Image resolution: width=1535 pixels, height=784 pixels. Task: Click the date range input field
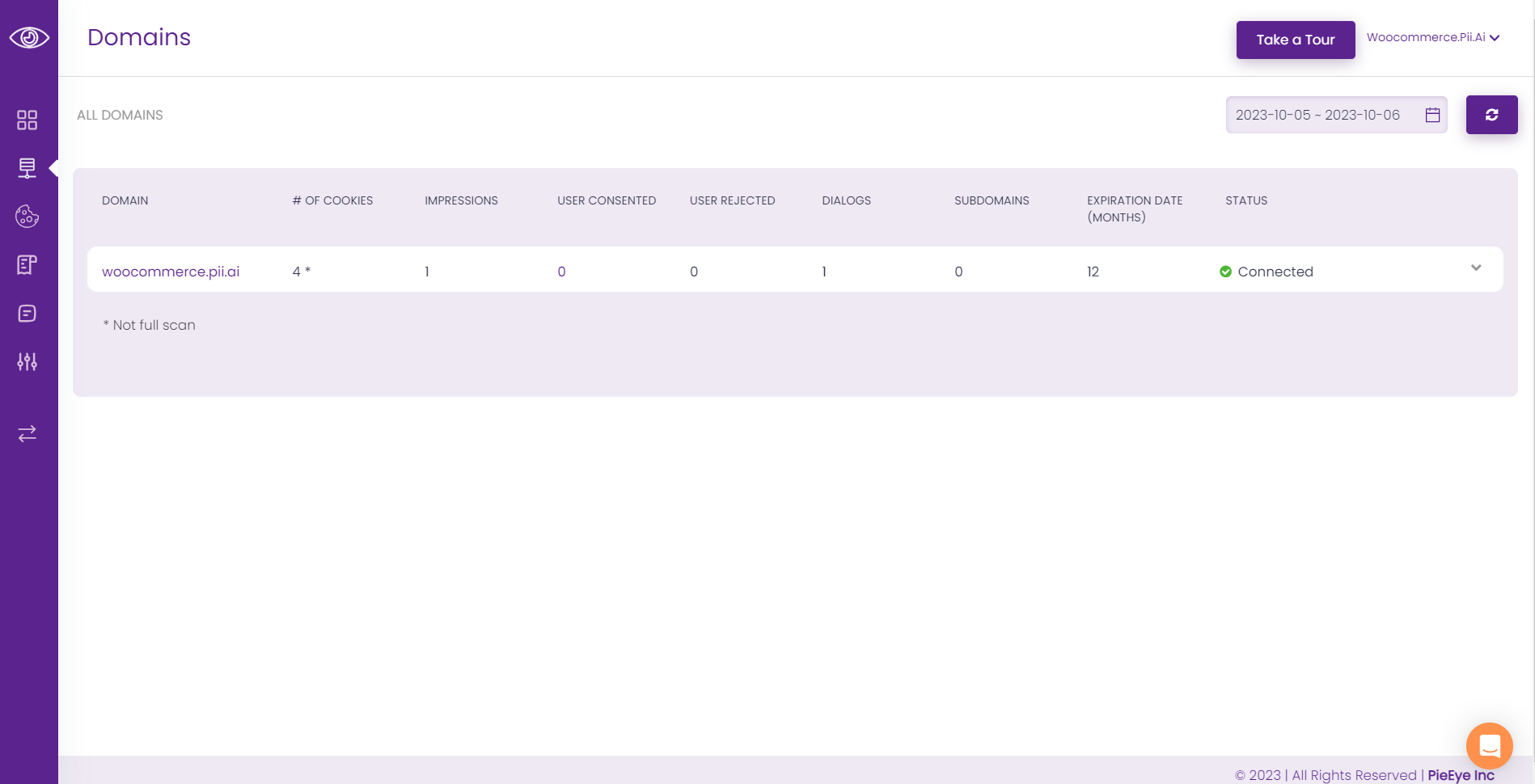[1336, 115]
